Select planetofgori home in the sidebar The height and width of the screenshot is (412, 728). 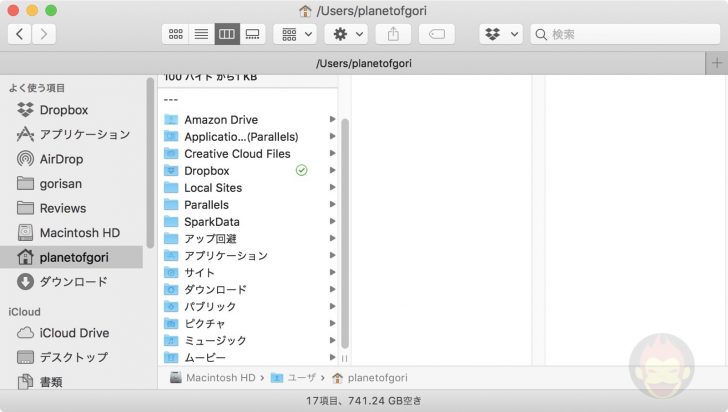[72, 257]
